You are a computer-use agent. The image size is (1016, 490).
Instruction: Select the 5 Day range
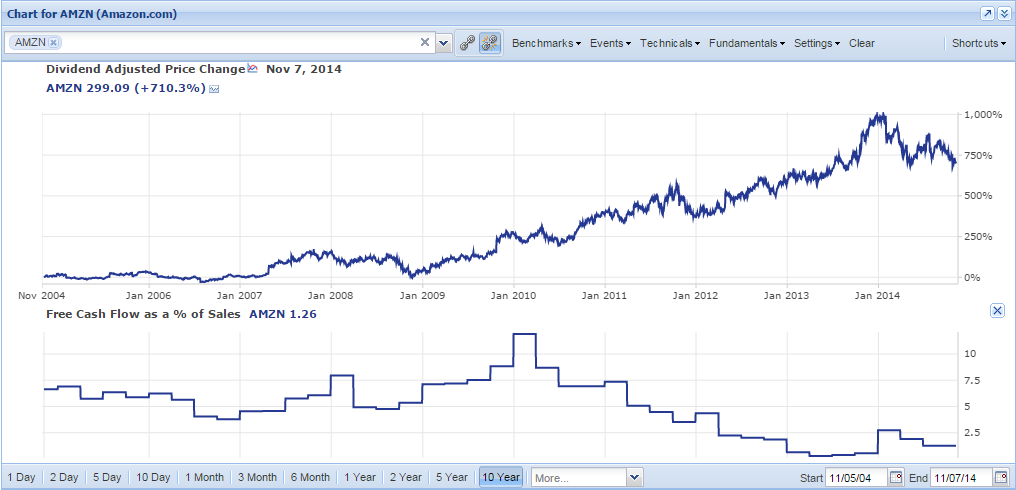[106, 477]
